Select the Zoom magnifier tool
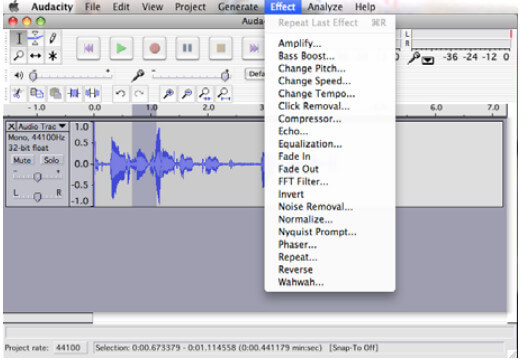The width and height of the screenshot is (521, 364). 19,55
